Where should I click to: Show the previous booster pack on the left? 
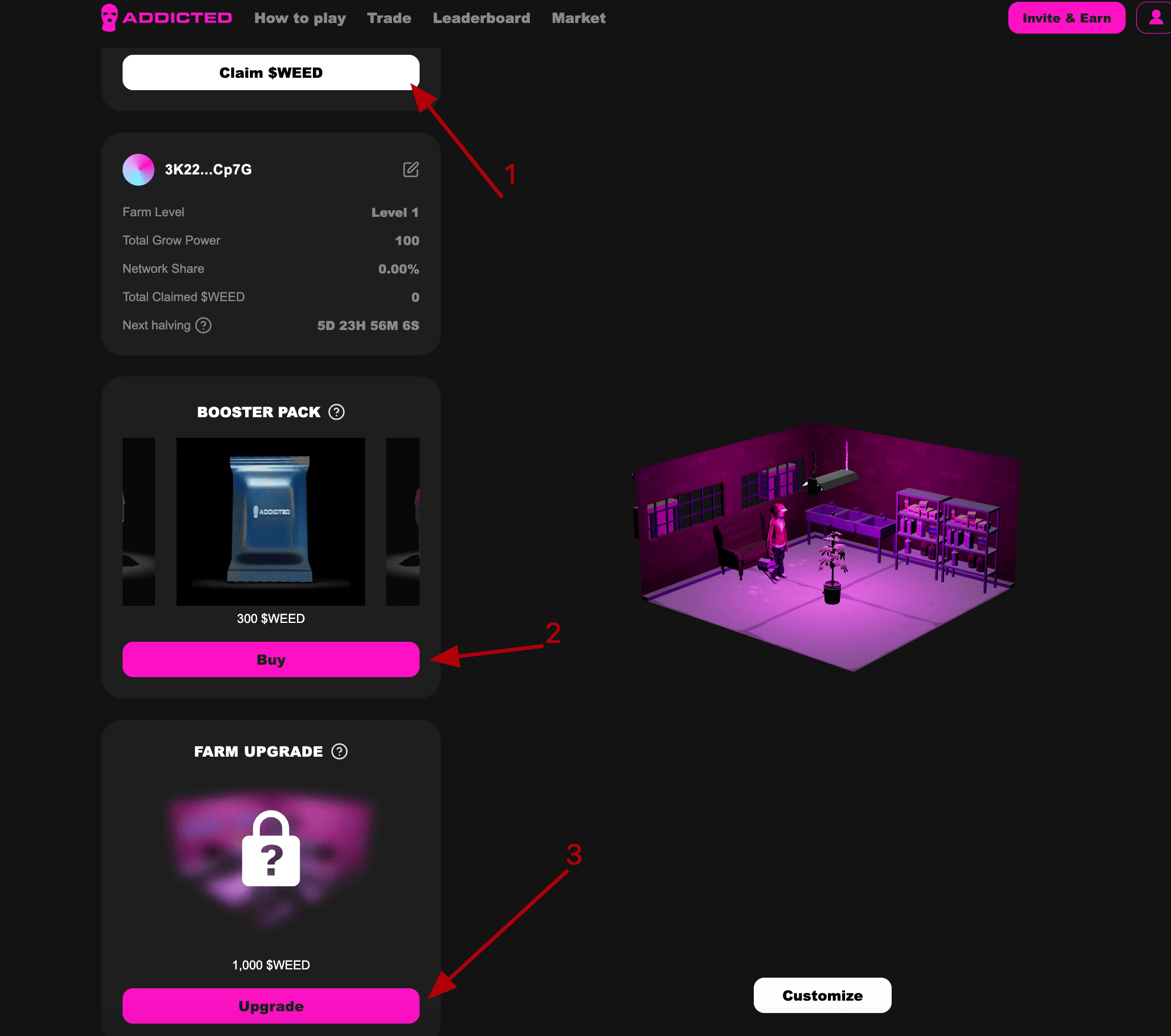[x=139, y=522]
